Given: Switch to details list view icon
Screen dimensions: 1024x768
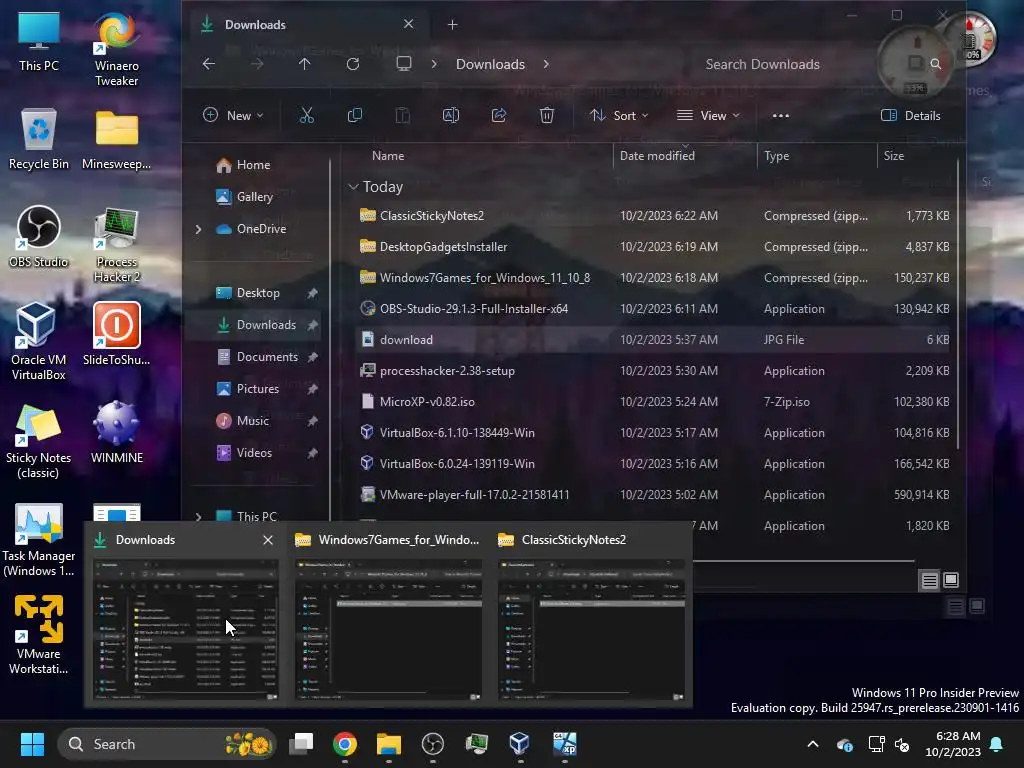Looking at the screenshot, I should click(x=929, y=580).
